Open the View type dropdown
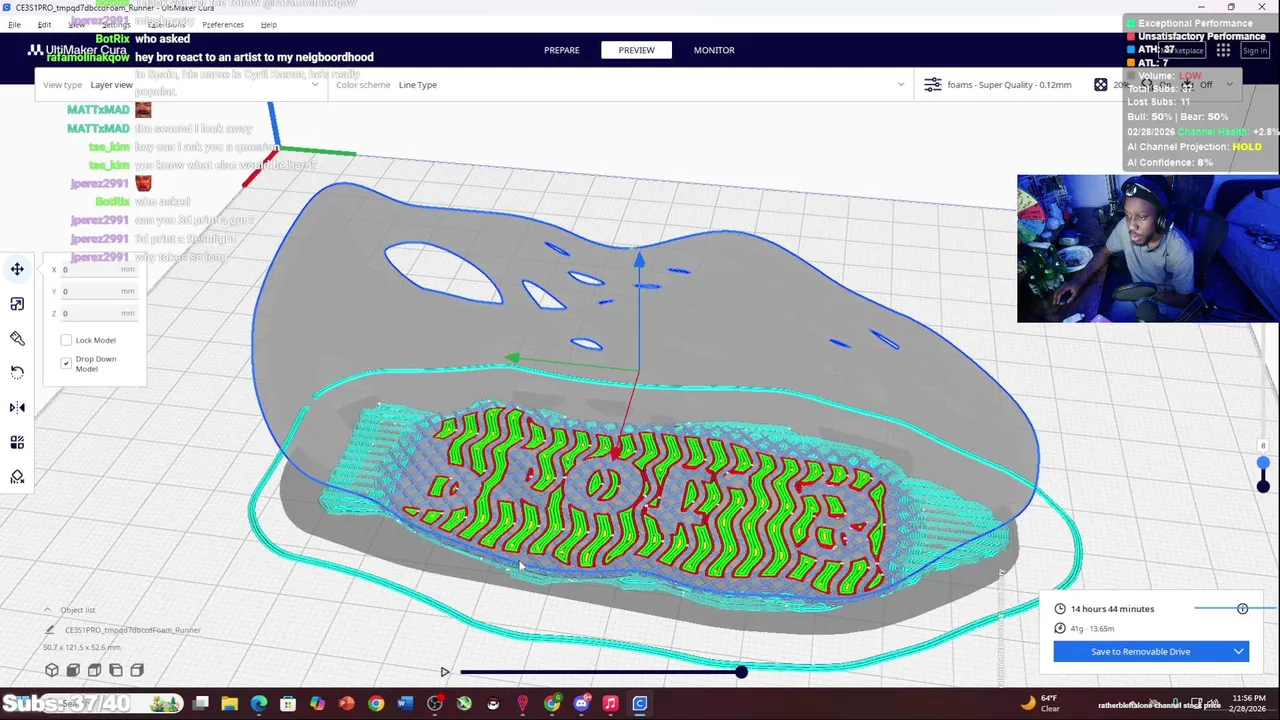The width and height of the screenshot is (1280, 720). (x=180, y=85)
